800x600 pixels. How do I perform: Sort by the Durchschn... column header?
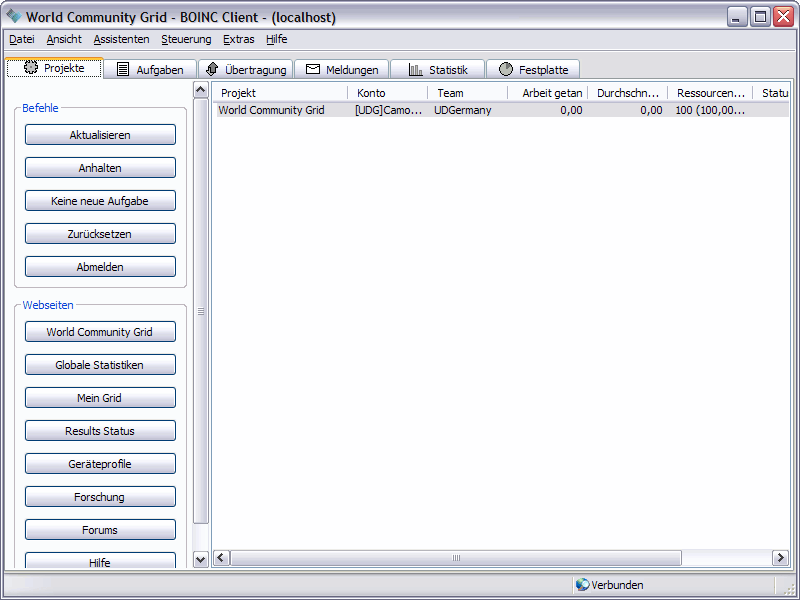coord(628,93)
